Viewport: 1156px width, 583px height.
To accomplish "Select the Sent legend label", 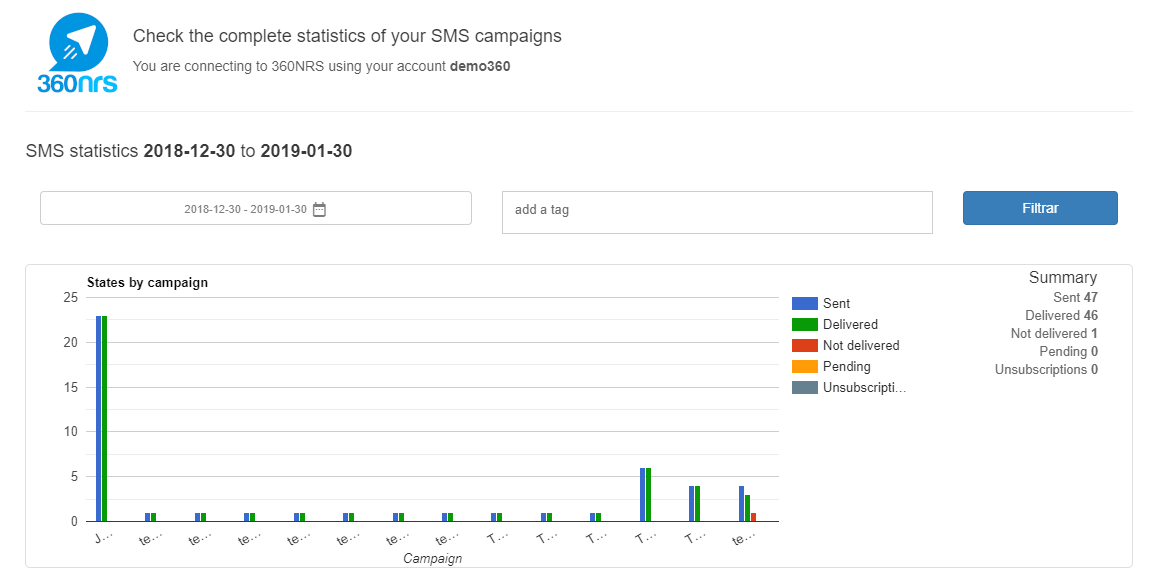I will 836,304.
